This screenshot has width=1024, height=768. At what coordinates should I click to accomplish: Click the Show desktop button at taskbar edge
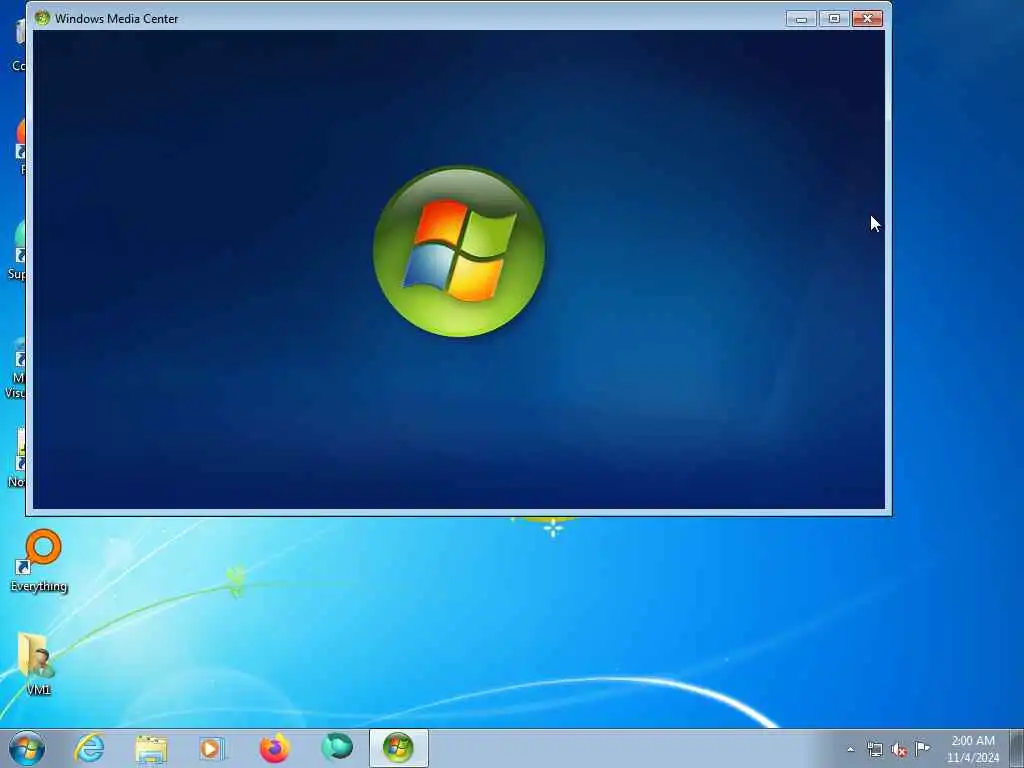coord(1016,748)
